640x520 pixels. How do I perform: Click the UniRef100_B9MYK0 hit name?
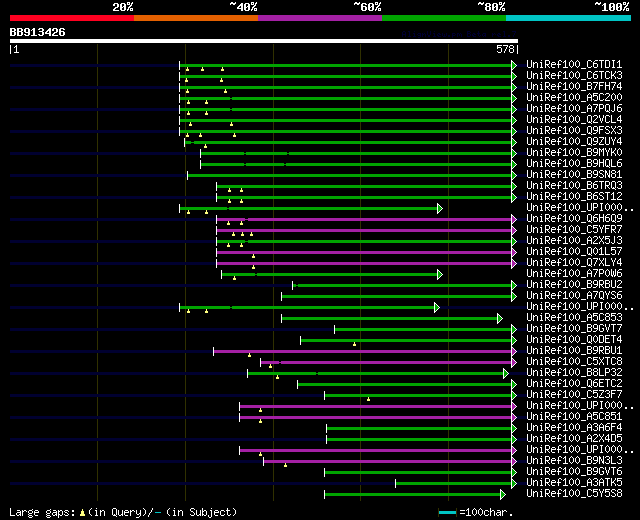[x=574, y=153]
